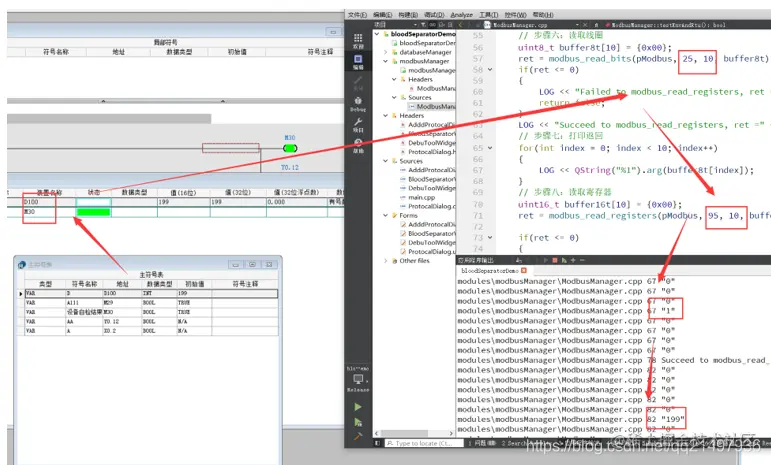Screen dimensions: 771x465
Task: Start debugging with the green bug-run icon
Action: [x=357, y=422]
